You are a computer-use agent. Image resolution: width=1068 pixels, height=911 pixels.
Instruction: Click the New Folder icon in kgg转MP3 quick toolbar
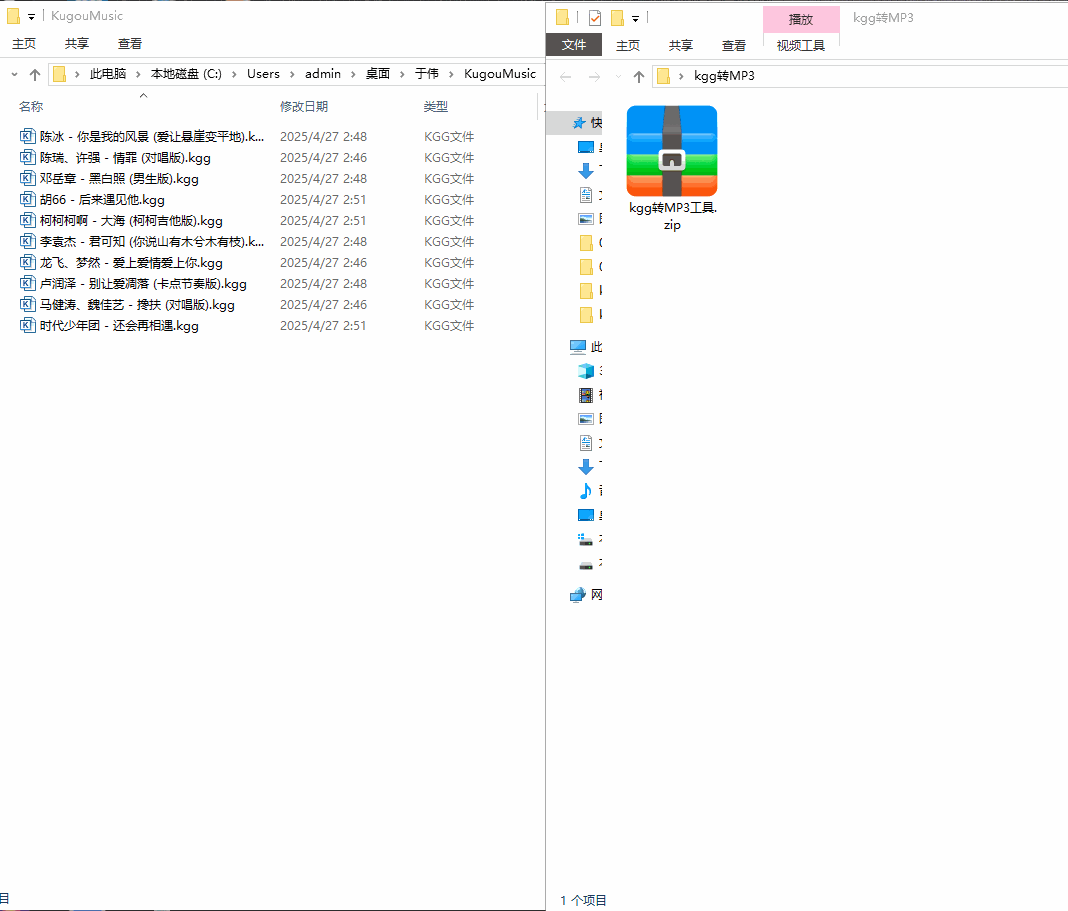click(x=617, y=18)
